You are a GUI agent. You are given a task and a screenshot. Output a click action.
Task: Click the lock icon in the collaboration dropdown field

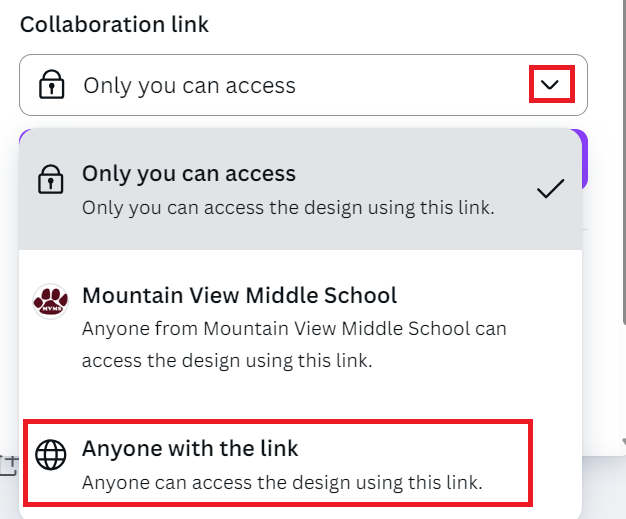click(x=51, y=84)
